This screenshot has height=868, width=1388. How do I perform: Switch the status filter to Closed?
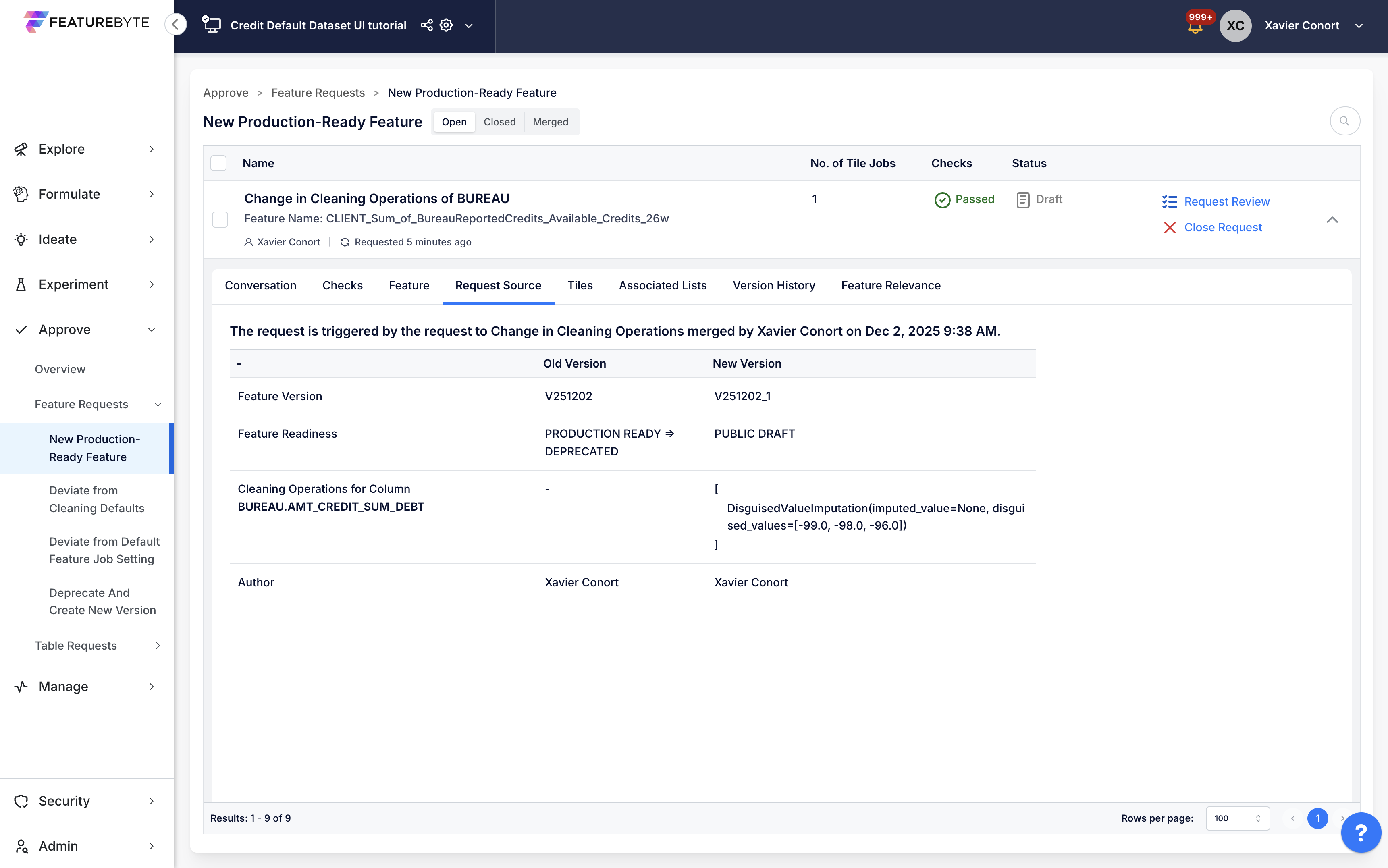[x=499, y=122]
